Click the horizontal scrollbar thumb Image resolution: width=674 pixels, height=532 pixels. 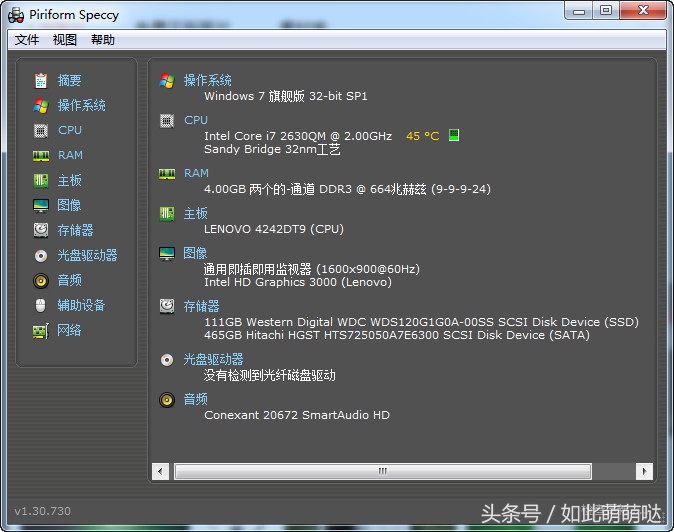[x=383, y=471]
